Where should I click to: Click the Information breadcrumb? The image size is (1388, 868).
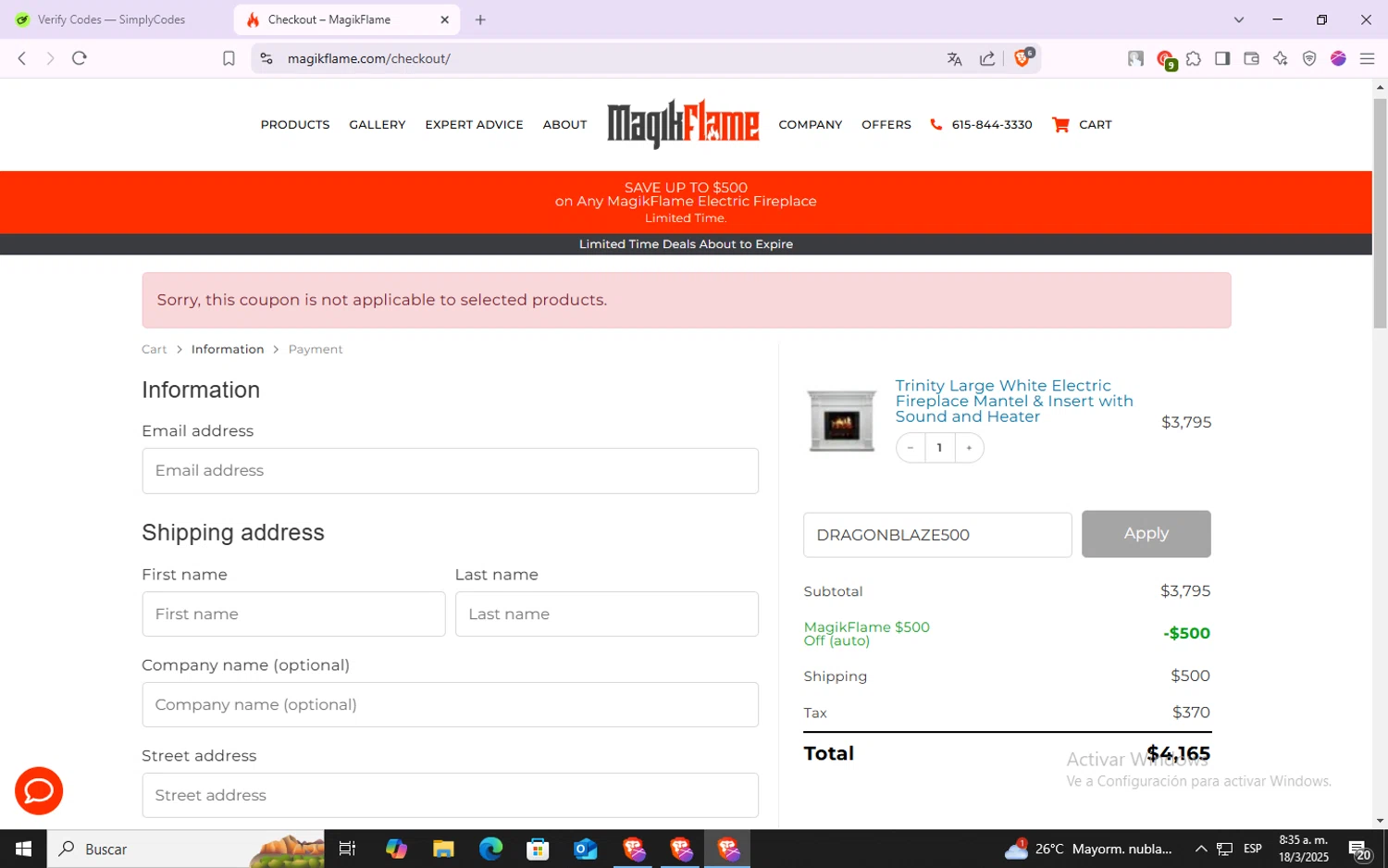point(228,349)
